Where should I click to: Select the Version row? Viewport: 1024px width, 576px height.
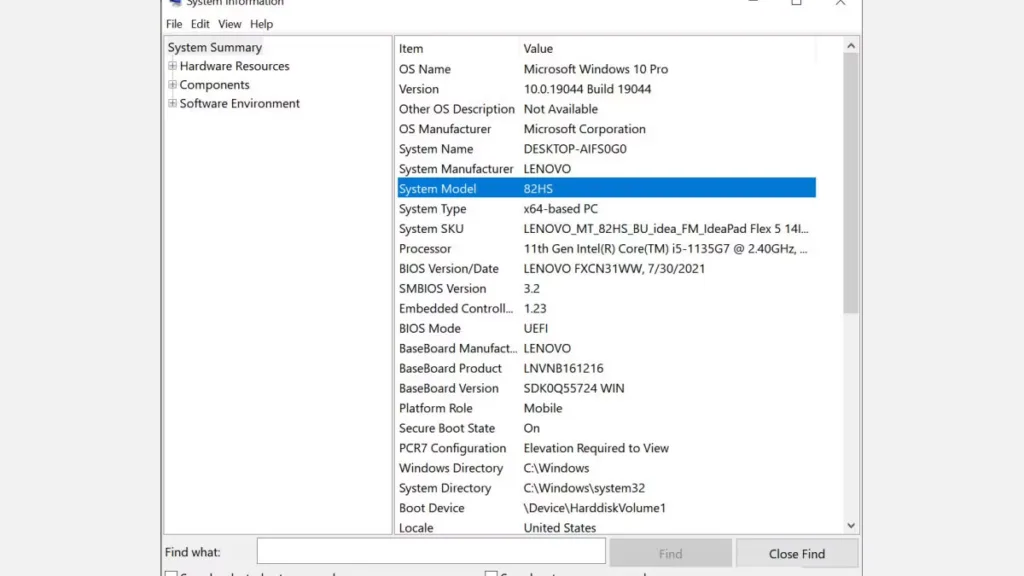606,89
